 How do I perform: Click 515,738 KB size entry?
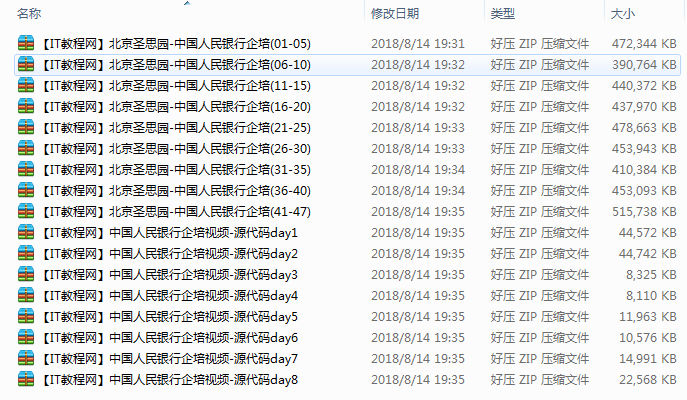click(644, 212)
